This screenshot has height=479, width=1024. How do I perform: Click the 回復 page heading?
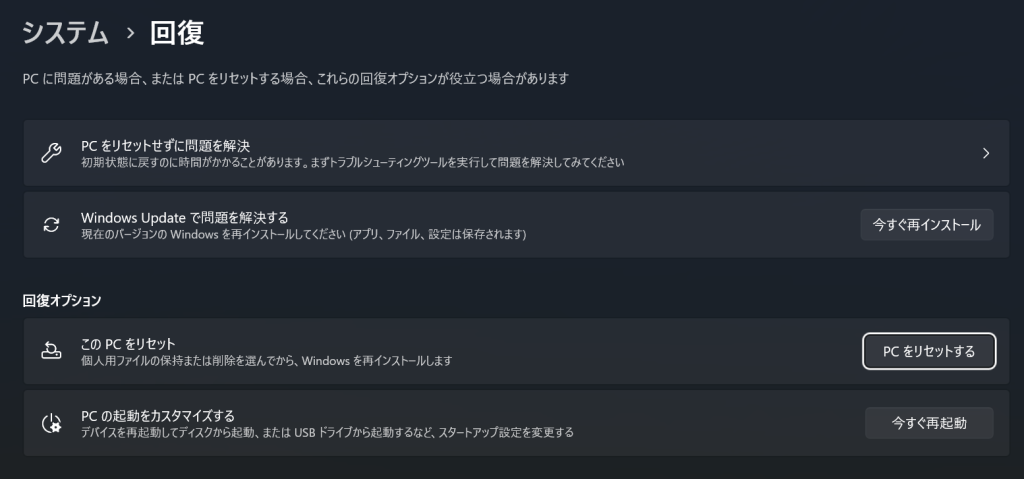[177, 33]
